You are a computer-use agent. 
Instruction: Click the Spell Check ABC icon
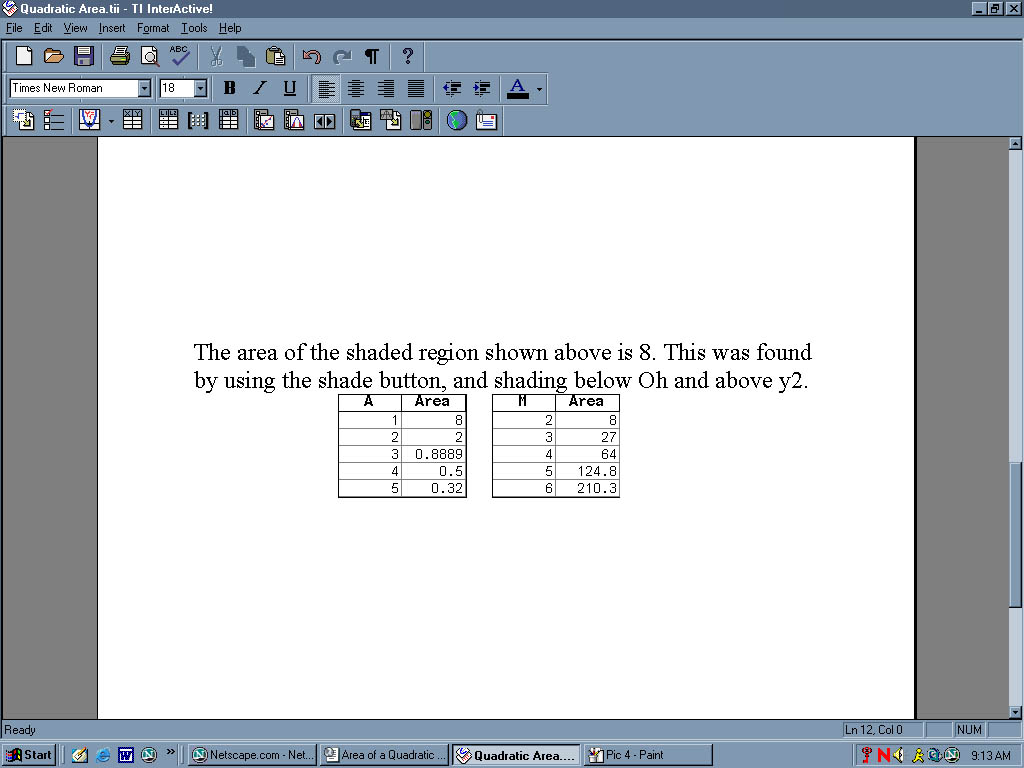[180, 56]
